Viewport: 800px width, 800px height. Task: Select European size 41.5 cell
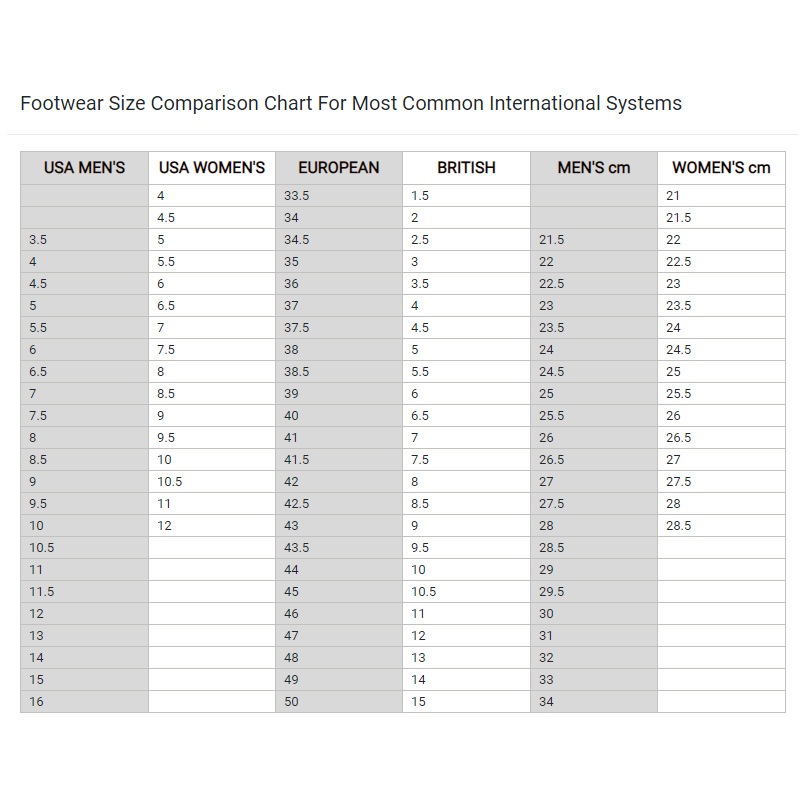click(339, 460)
